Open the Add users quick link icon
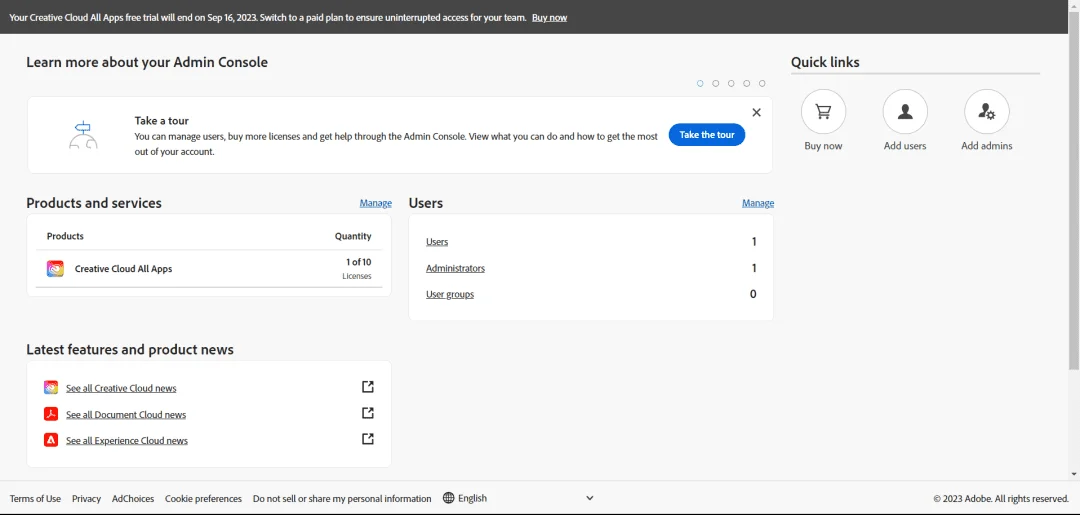 (905, 112)
